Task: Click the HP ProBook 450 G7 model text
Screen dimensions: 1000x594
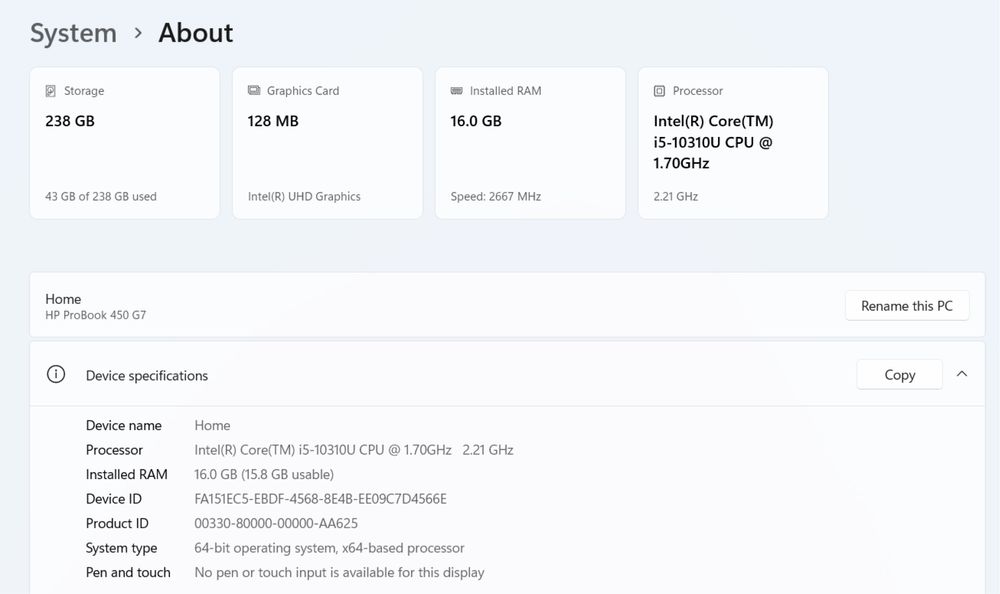Action: 96,315
